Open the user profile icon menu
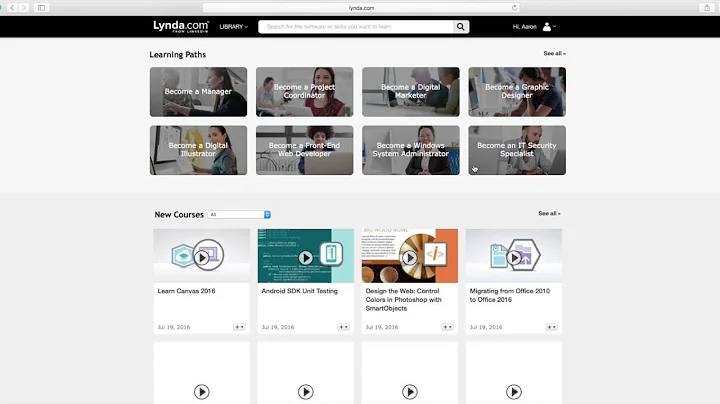Screen dimensions: 720x404 [x=549, y=27]
